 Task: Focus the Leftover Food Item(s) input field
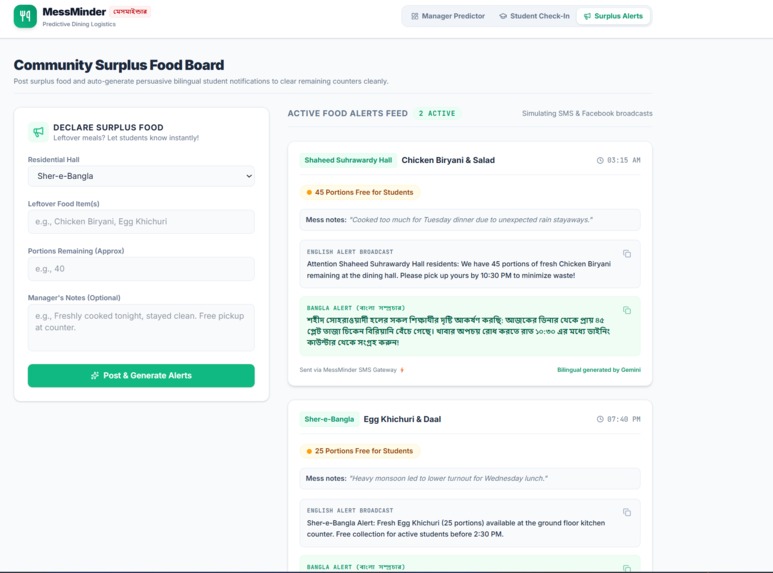pyautogui.click(x=141, y=221)
